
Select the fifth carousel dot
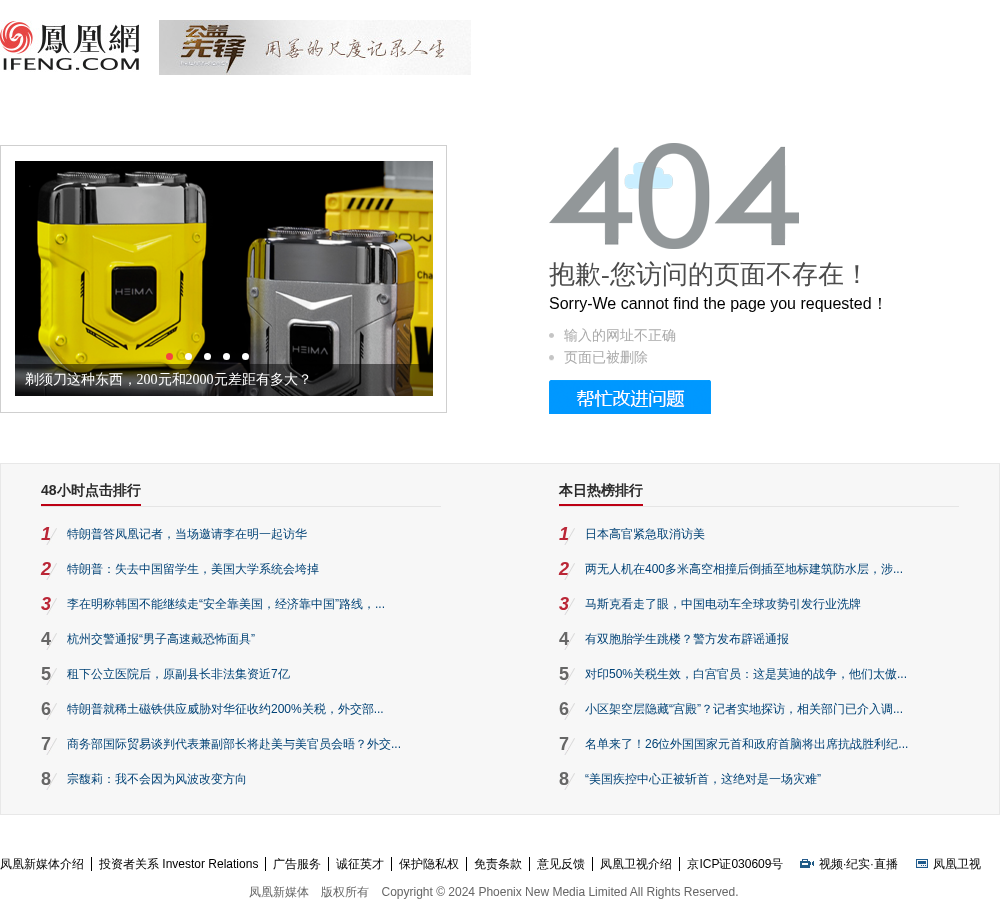tap(246, 356)
